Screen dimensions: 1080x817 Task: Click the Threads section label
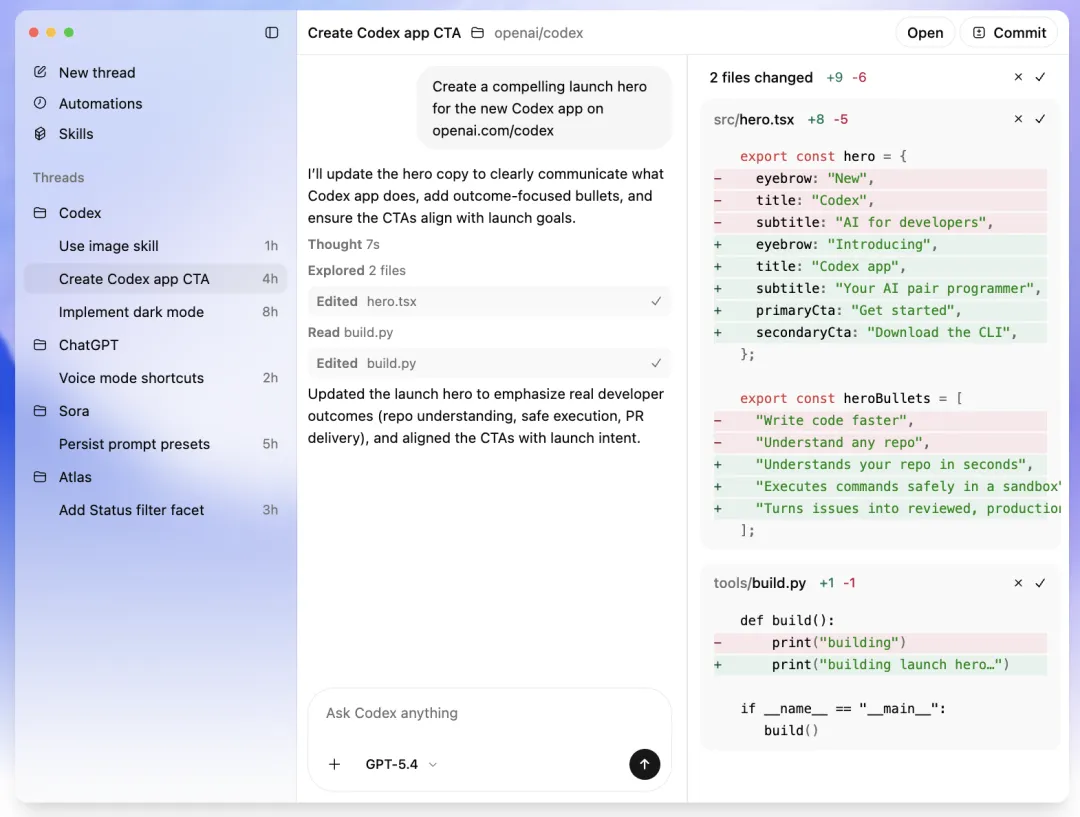click(x=59, y=177)
